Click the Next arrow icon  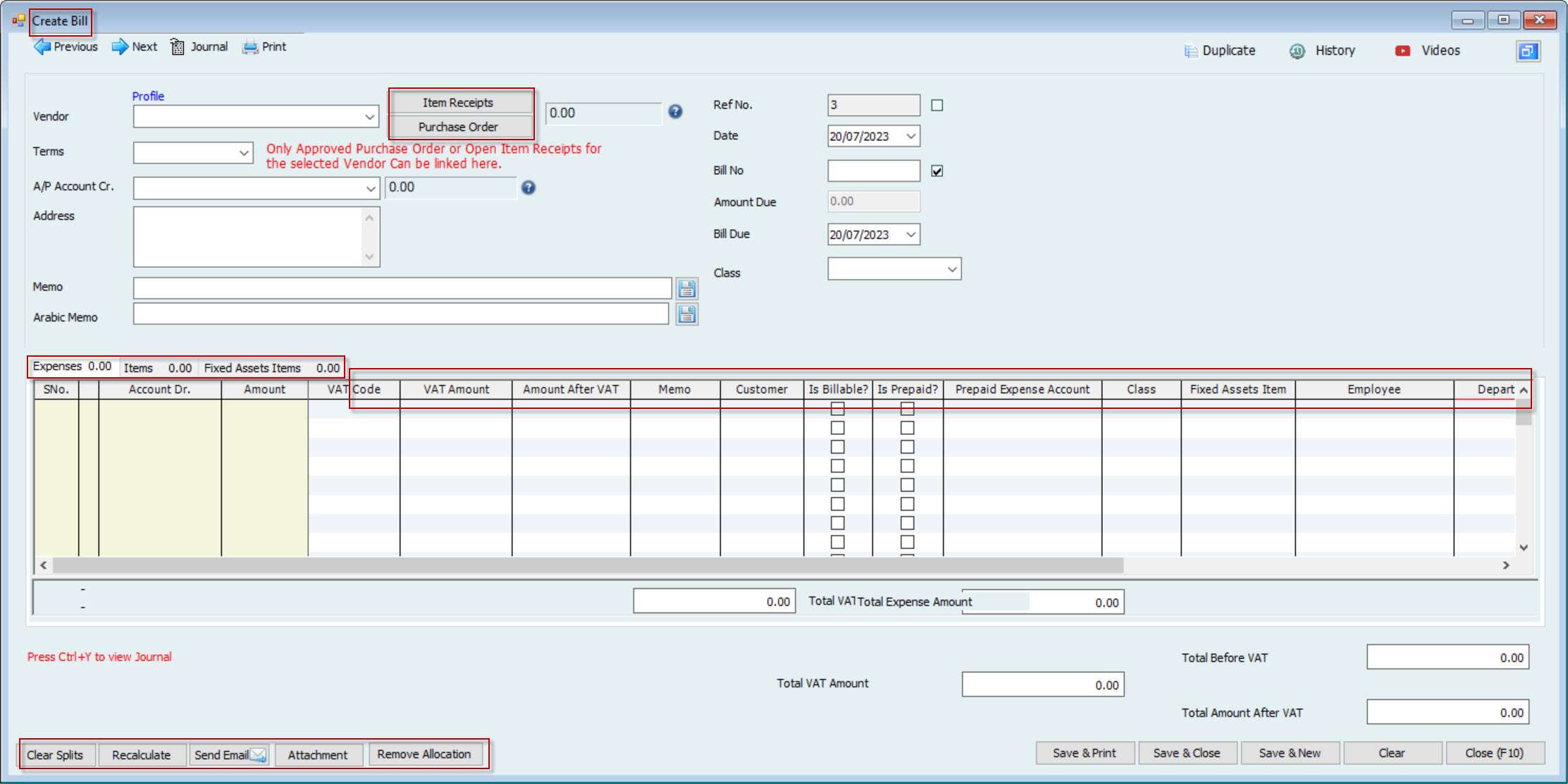coord(120,47)
